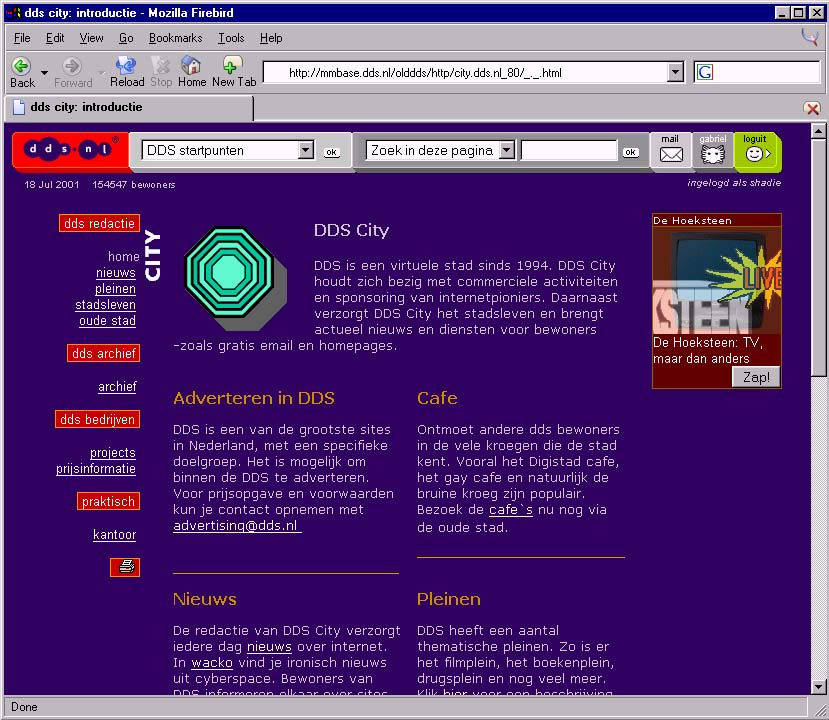Click the advertising@dds.nl email link
The height and width of the screenshot is (720, 829).
pyautogui.click(x=237, y=526)
